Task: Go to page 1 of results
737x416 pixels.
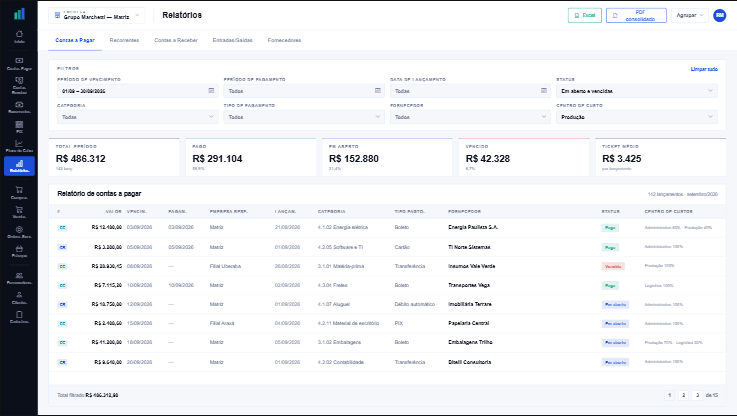Action: (x=669, y=395)
